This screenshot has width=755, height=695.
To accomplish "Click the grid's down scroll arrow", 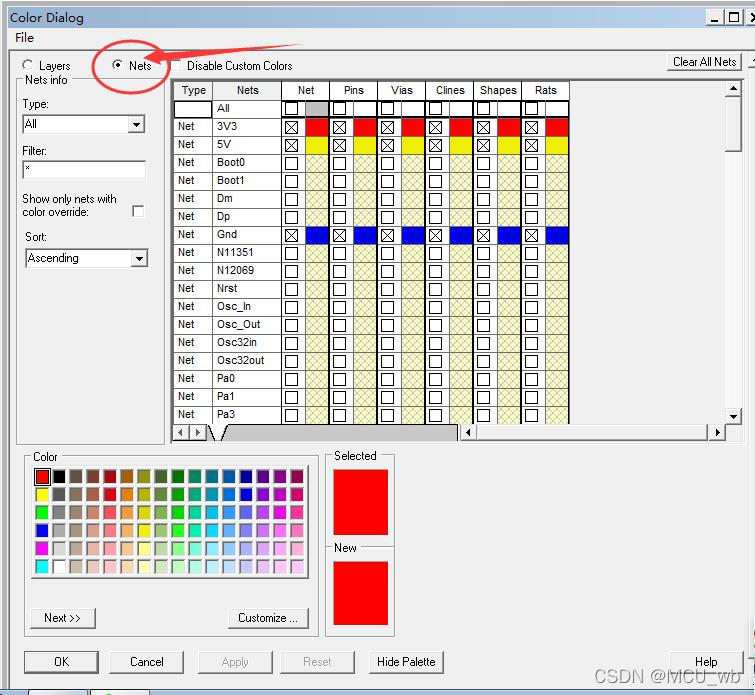I will pyautogui.click(x=733, y=416).
